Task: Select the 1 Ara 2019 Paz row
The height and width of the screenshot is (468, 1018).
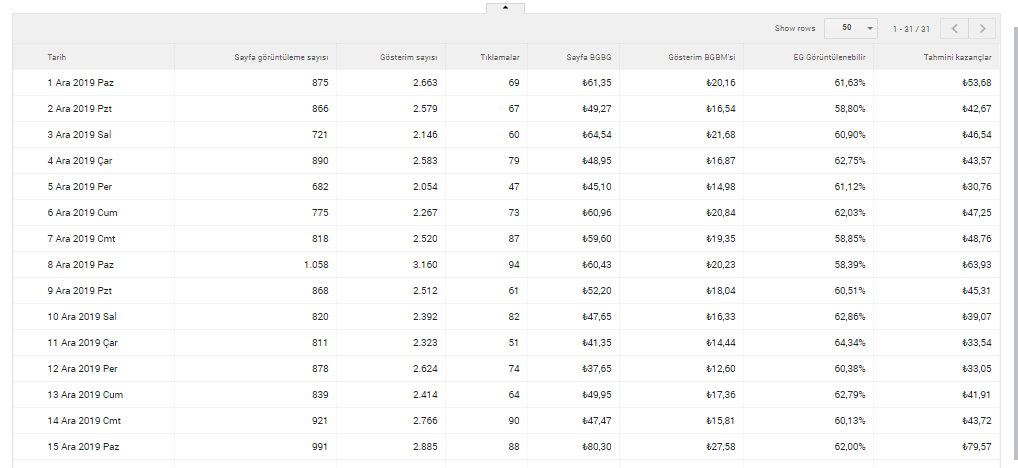Action: click(81, 82)
